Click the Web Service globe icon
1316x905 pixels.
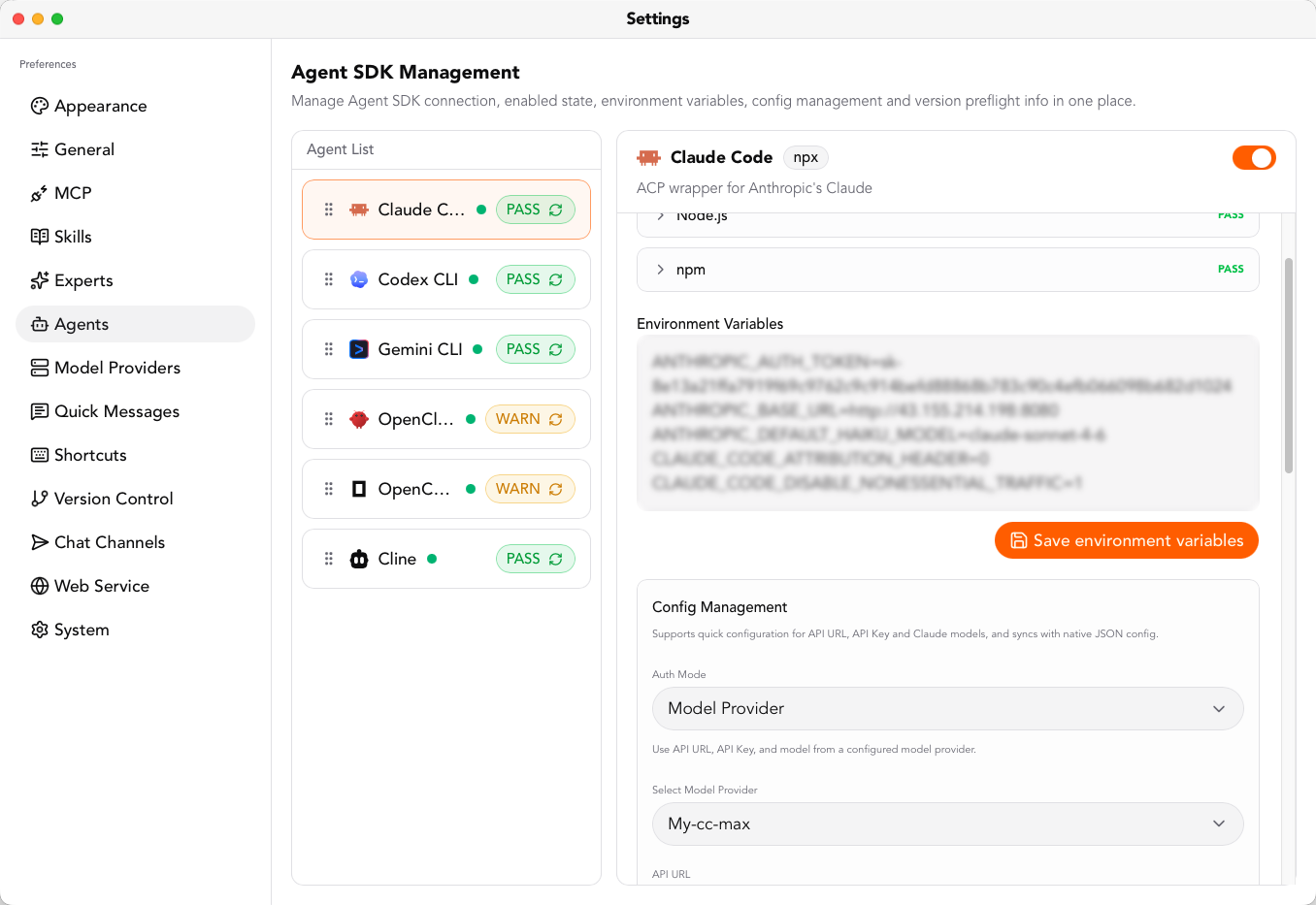point(40,586)
